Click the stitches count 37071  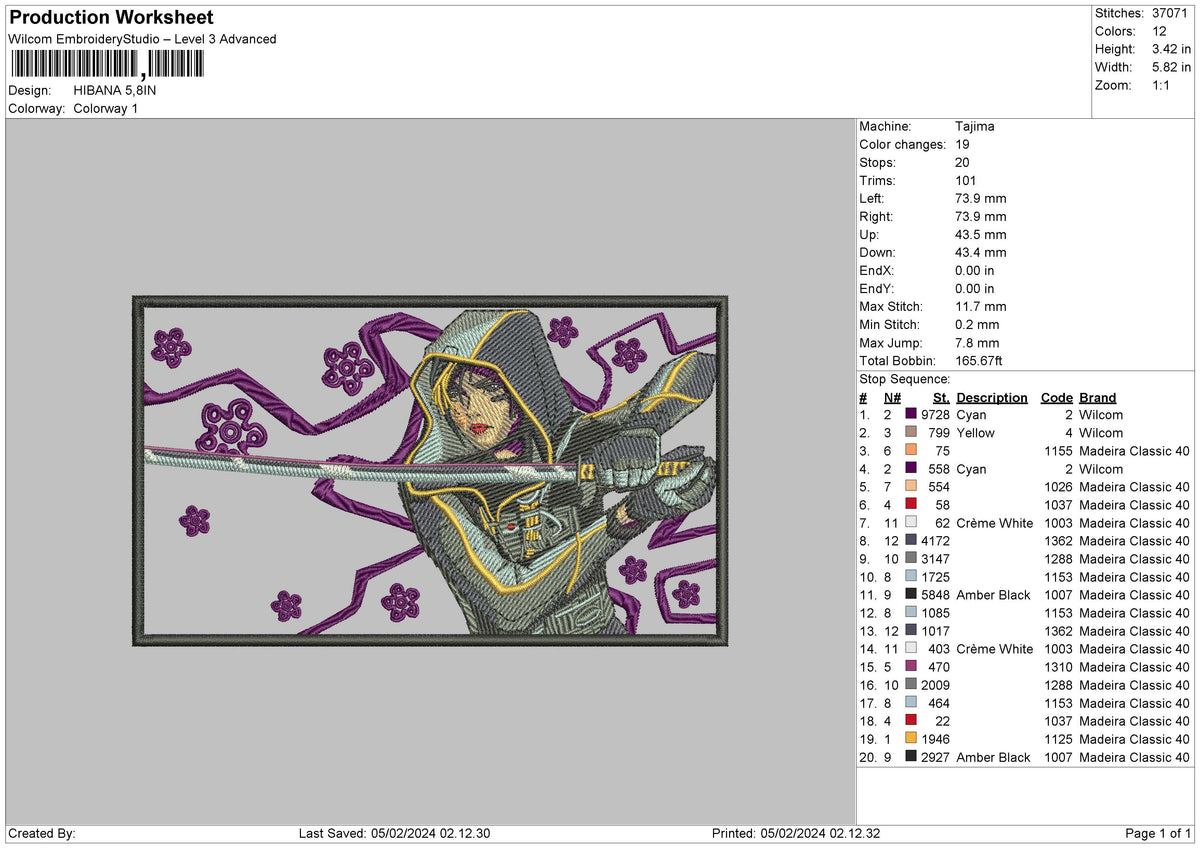1172,13
